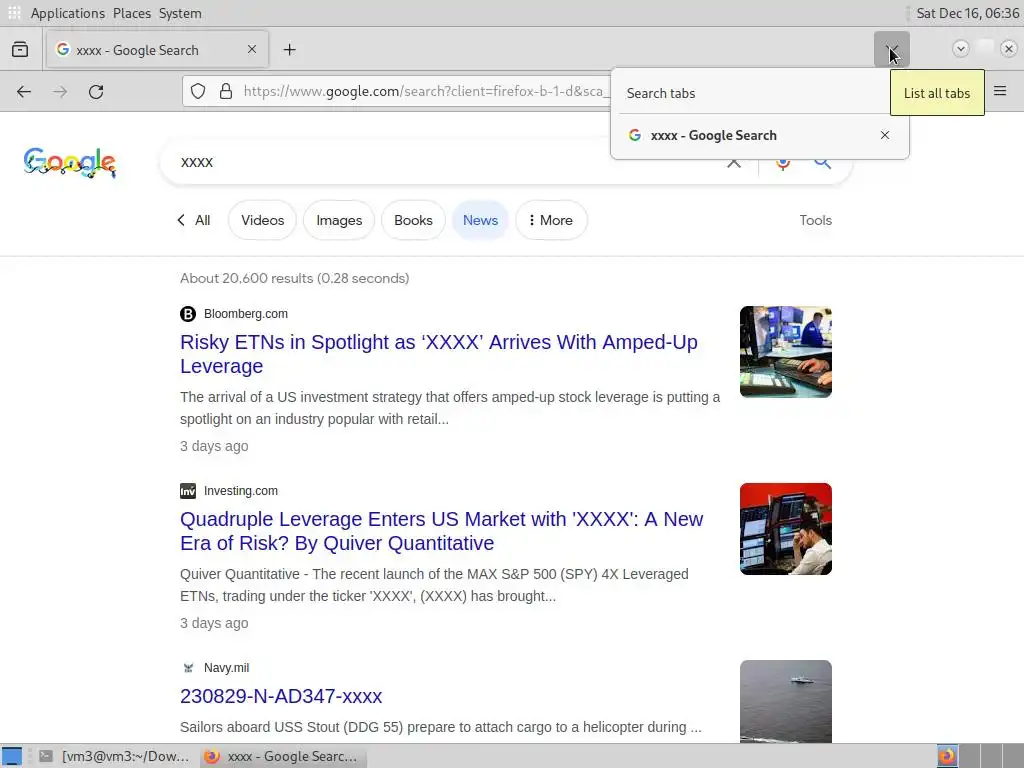Switch to Images results

[x=339, y=220]
